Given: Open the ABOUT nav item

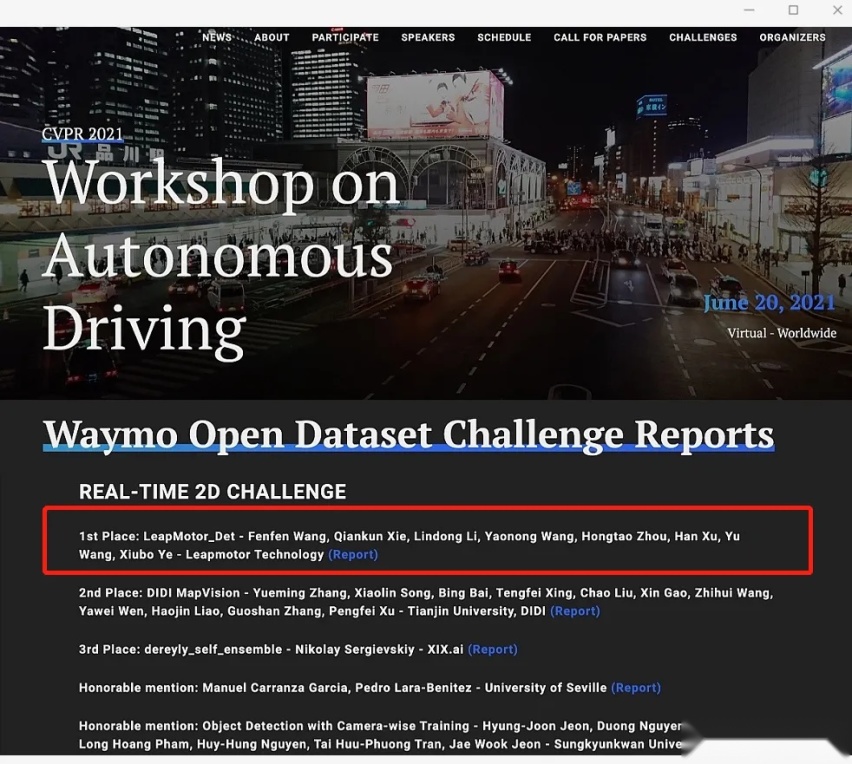Looking at the screenshot, I should tap(272, 37).
